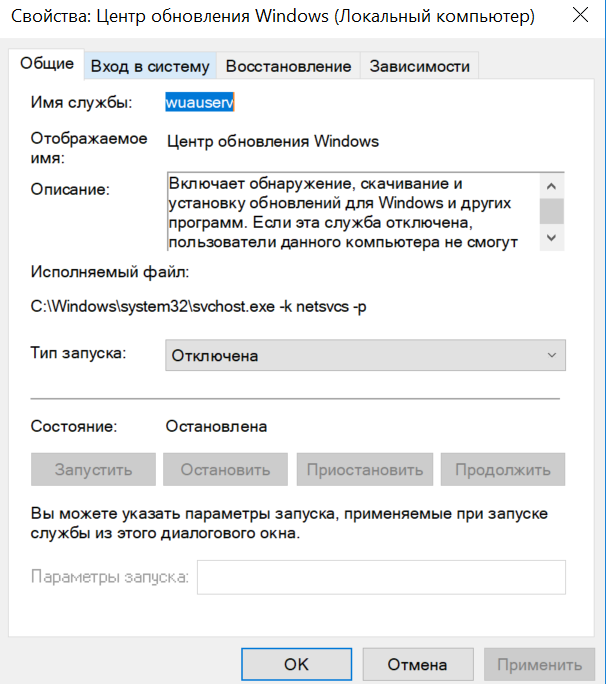
Task: Click the Остановлена status text
Action: point(216,426)
